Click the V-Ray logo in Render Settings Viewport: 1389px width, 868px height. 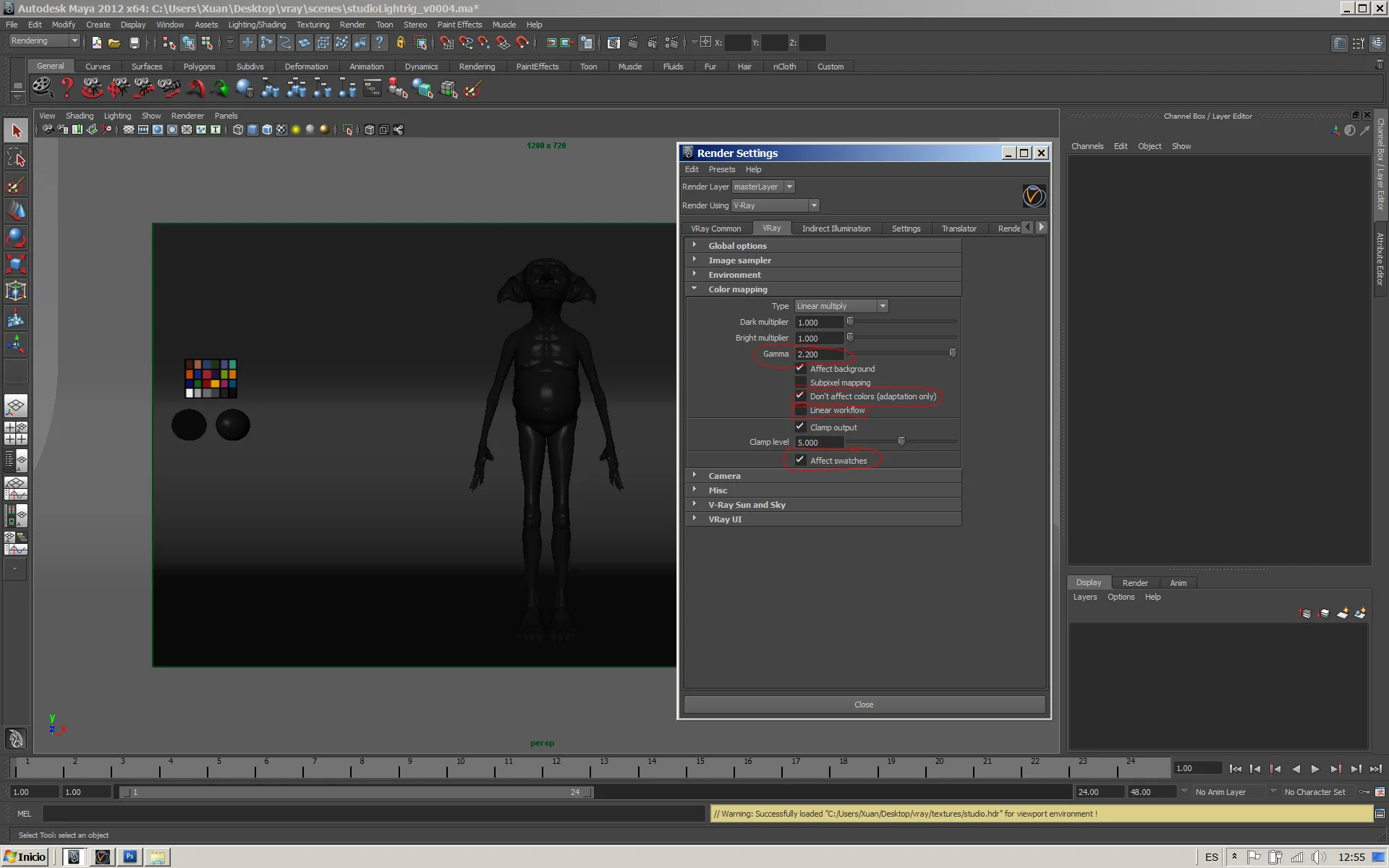click(x=1034, y=196)
